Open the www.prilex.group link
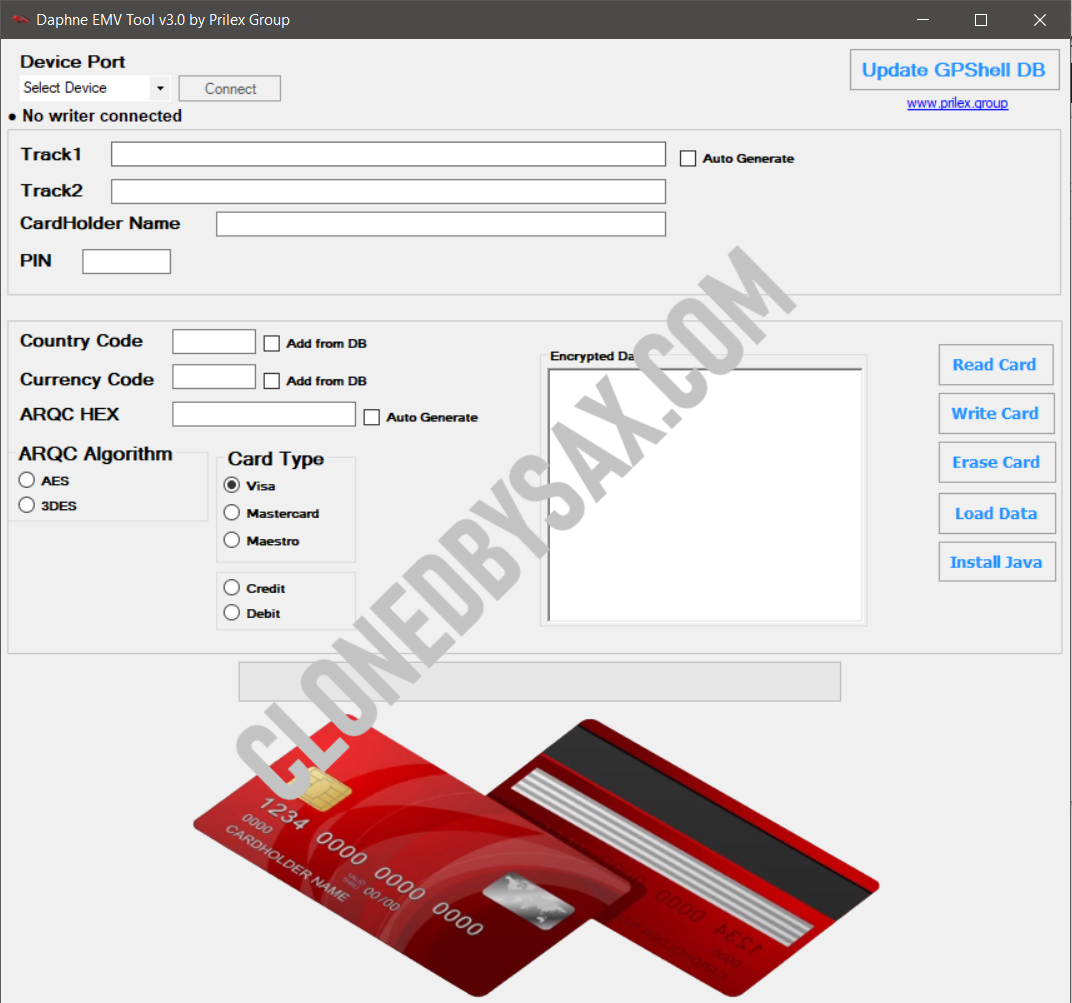Screen dimensions: 1072x1003 957,103
